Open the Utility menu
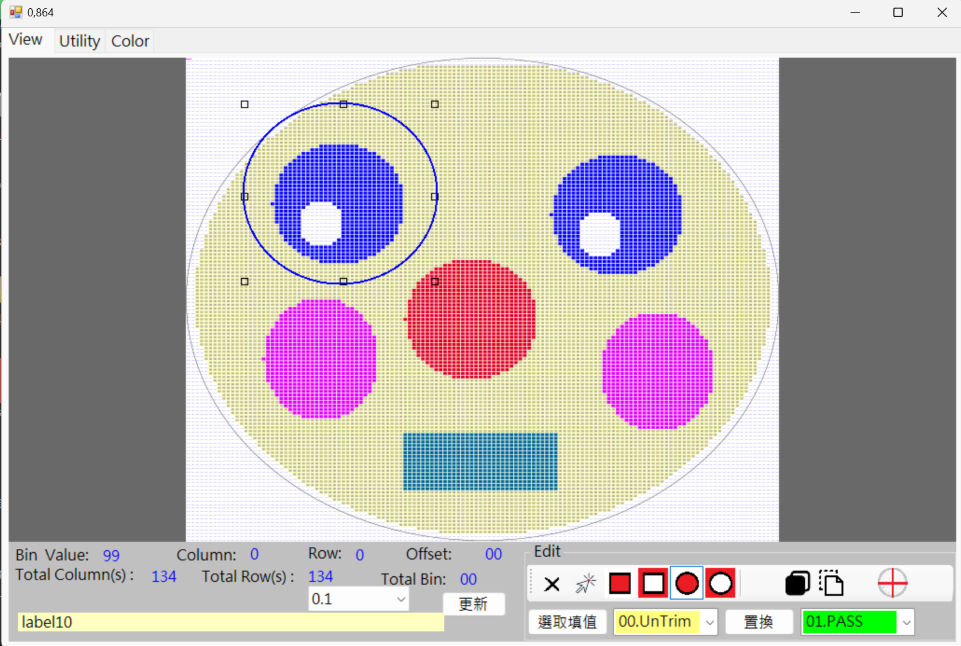 coord(80,41)
